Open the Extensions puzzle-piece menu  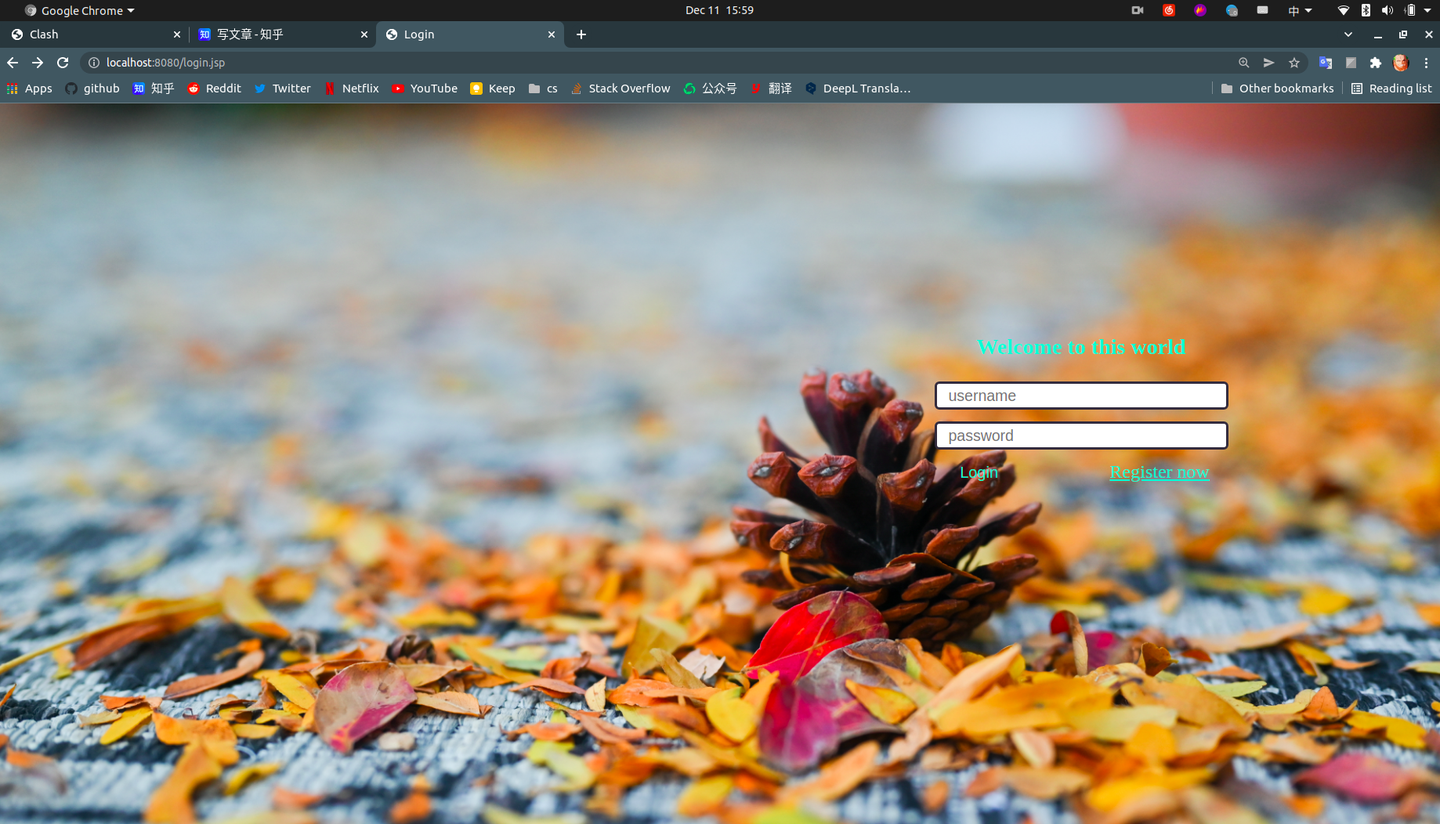(x=1376, y=62)
